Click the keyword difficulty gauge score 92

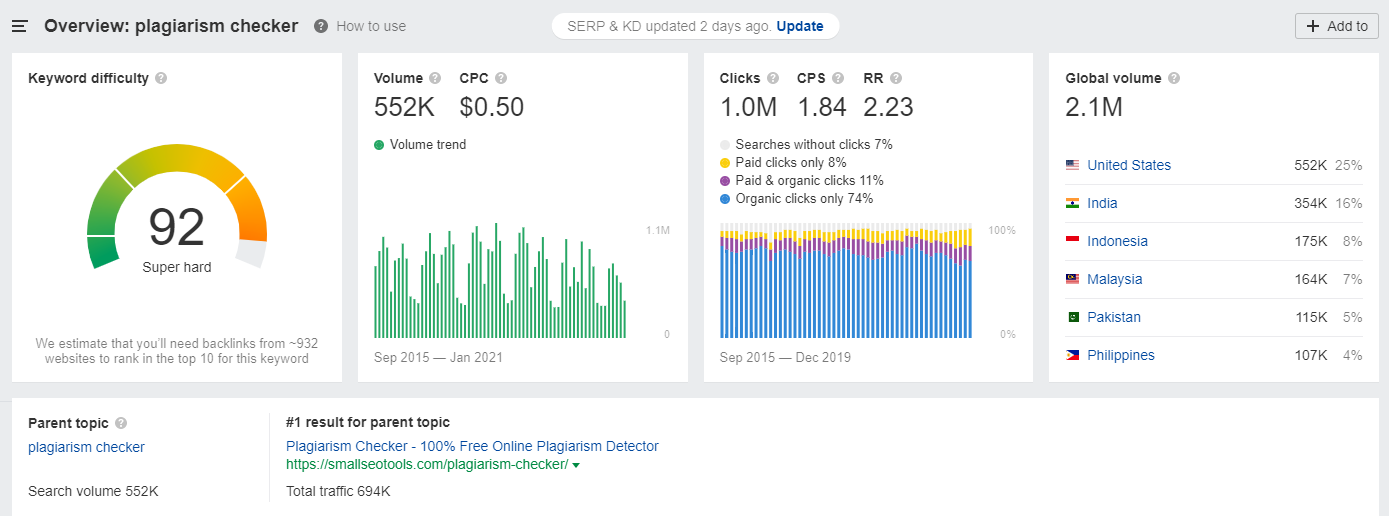pos(177,227)
